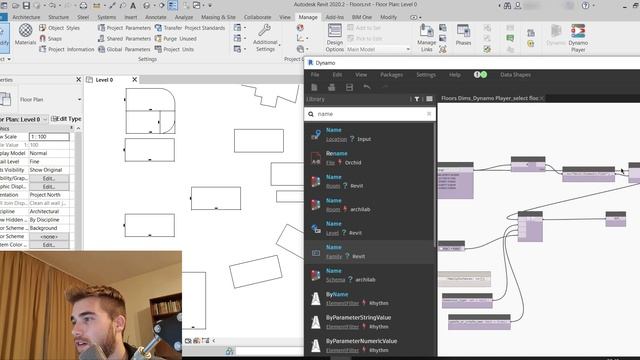The width and height of the screenshot is (640, 360).
Task: Open the Phases tool
Action: click(463, 35)
